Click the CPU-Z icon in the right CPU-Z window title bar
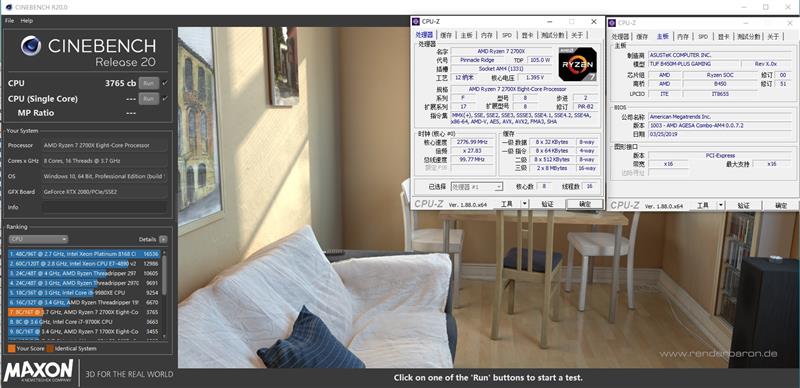The image size is (800, 388). click(x=612, y=23)
